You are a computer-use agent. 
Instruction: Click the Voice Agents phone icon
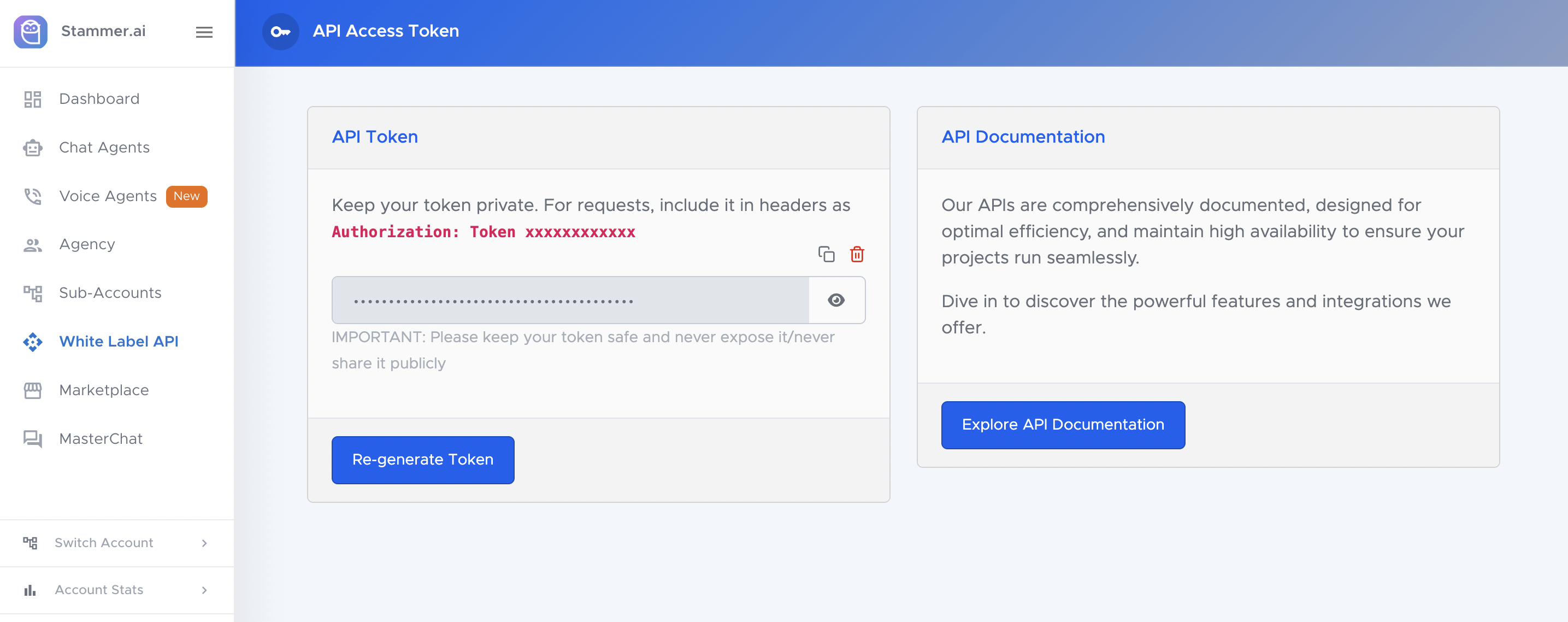(32, 196)
